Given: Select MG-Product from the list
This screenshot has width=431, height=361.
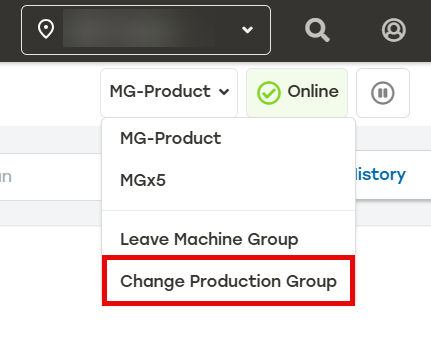Looking at the screenshot, I should [x=228, y=138].
